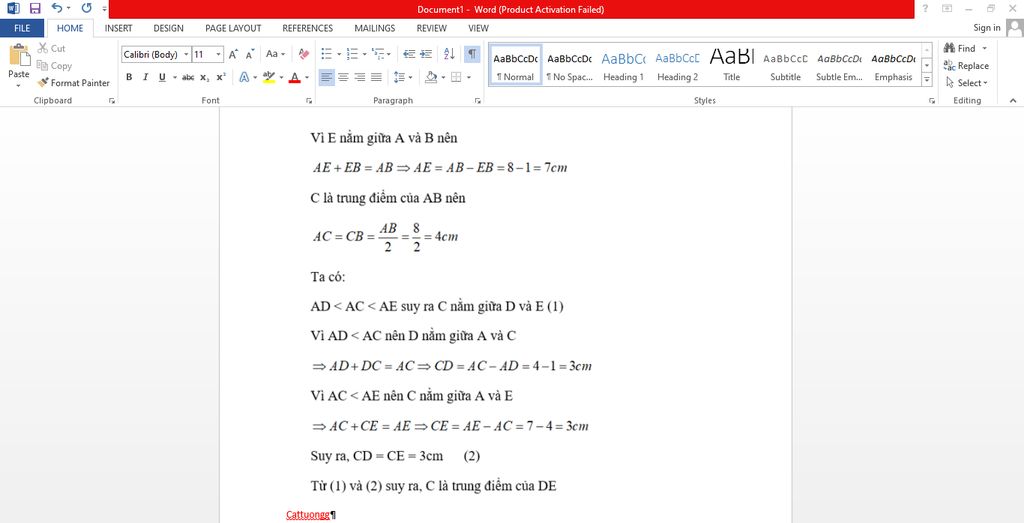
Task: Save the document using the quick access Save icon
Action: [35, 8]
